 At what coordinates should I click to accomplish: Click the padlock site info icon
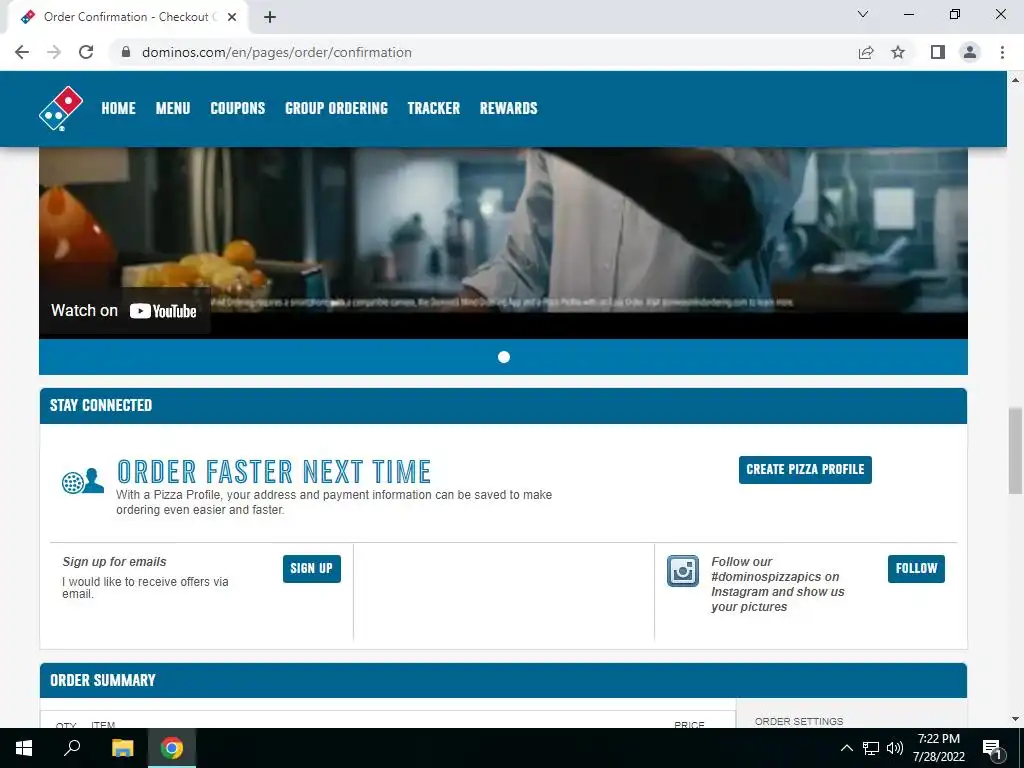[126, 52]
